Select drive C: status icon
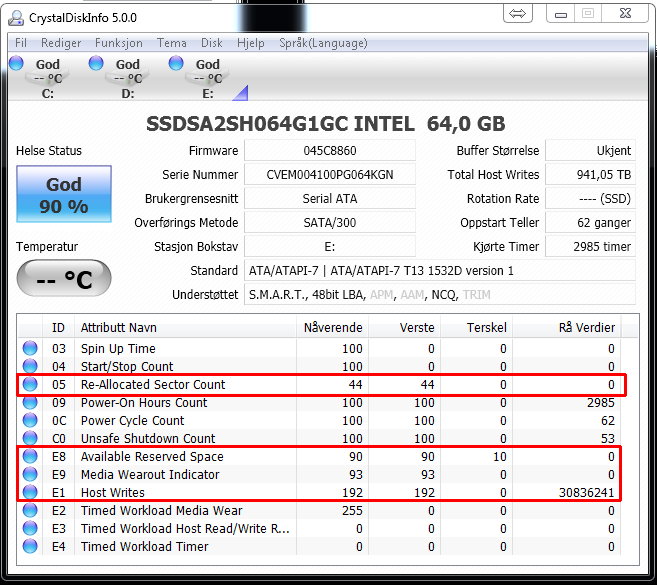 (16, 63)
